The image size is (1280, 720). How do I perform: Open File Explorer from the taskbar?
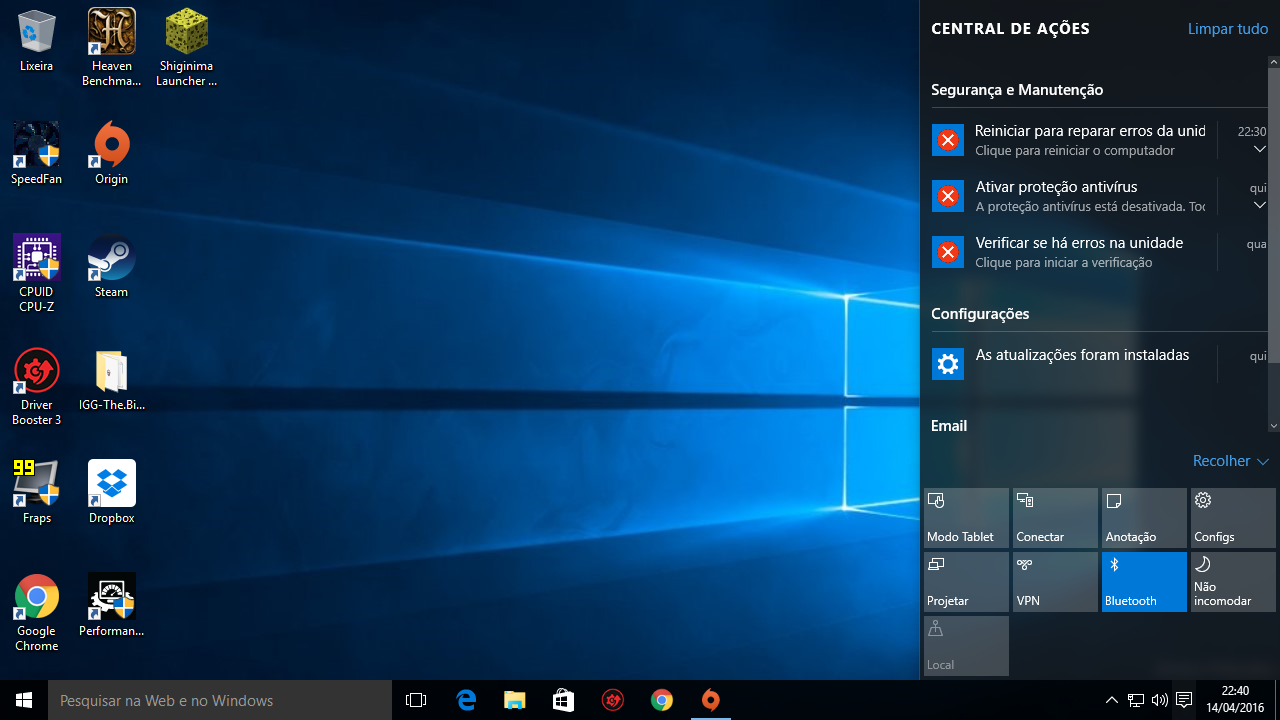pyautogui.click(x=514, y=700)
